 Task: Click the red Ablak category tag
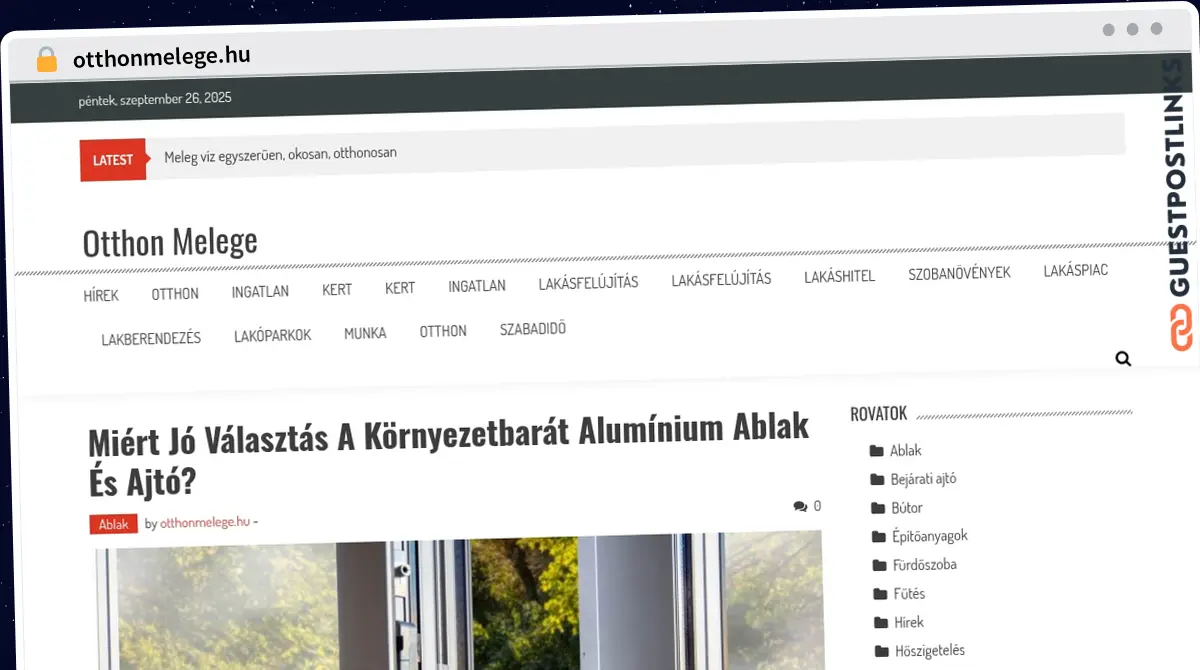[113, 524]
